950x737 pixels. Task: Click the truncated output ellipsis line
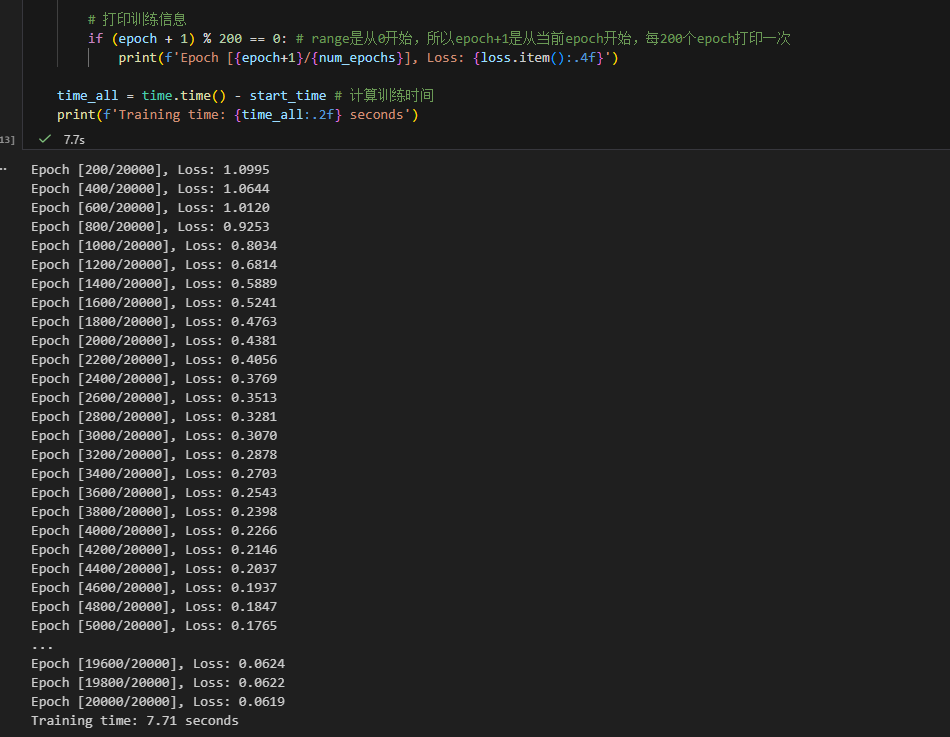(x=42, y=647)
